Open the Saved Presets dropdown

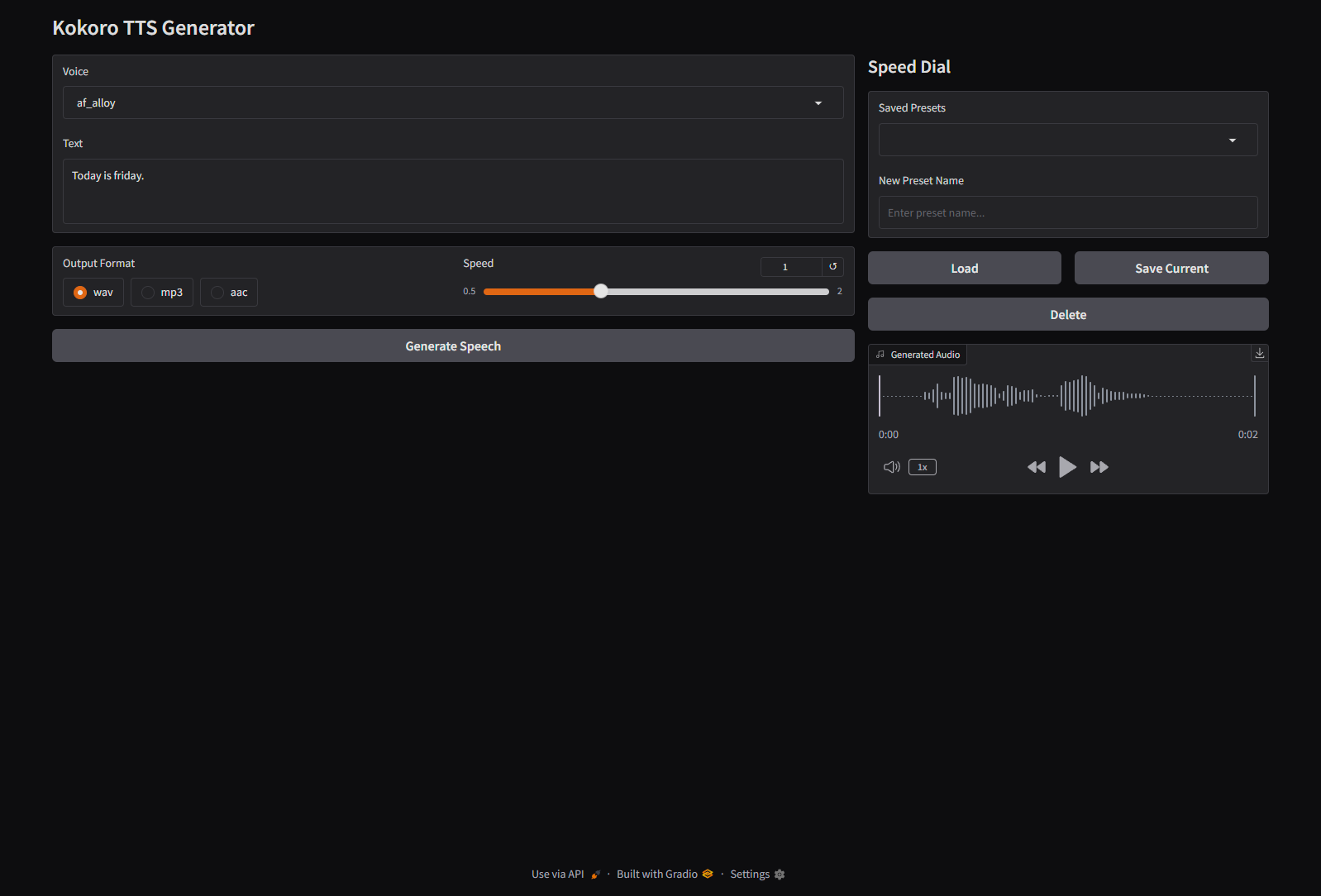[x=1068, y=140]
